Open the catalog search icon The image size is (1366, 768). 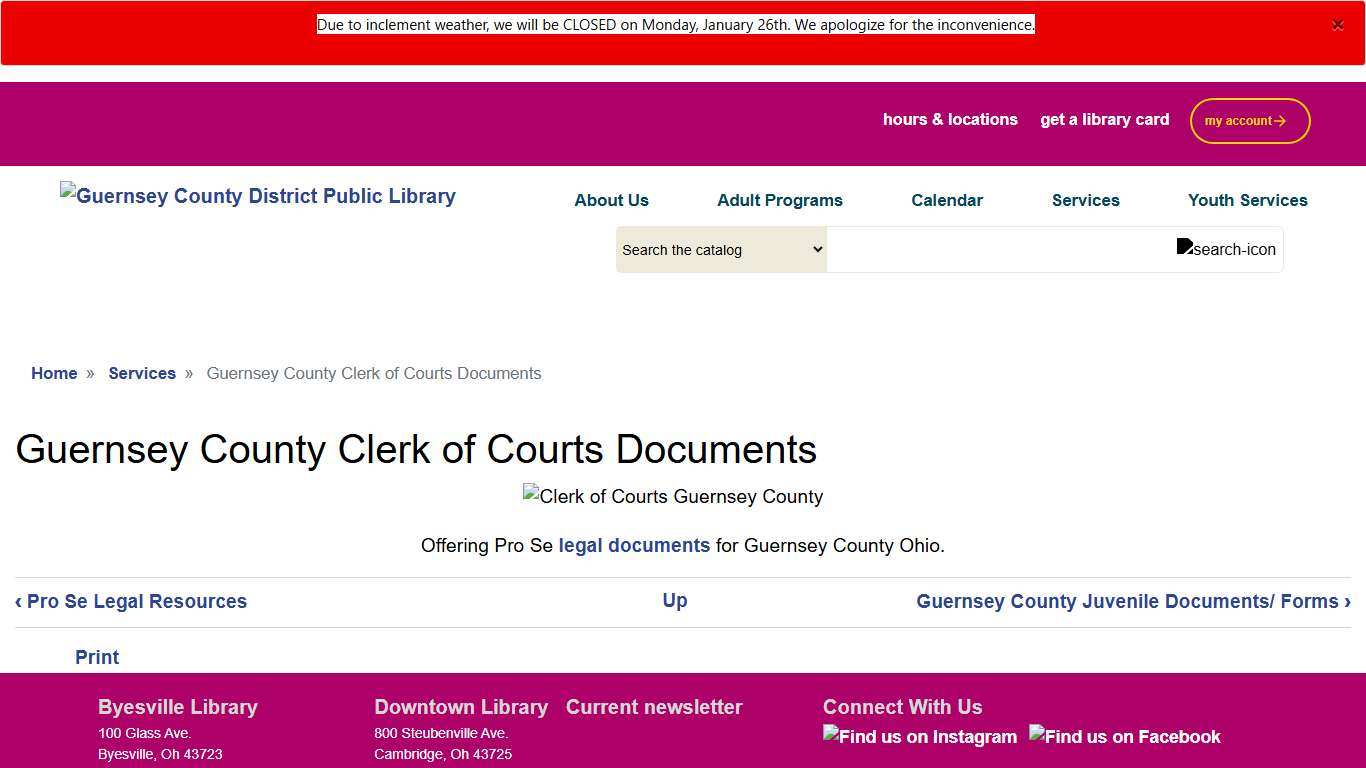1226,249
